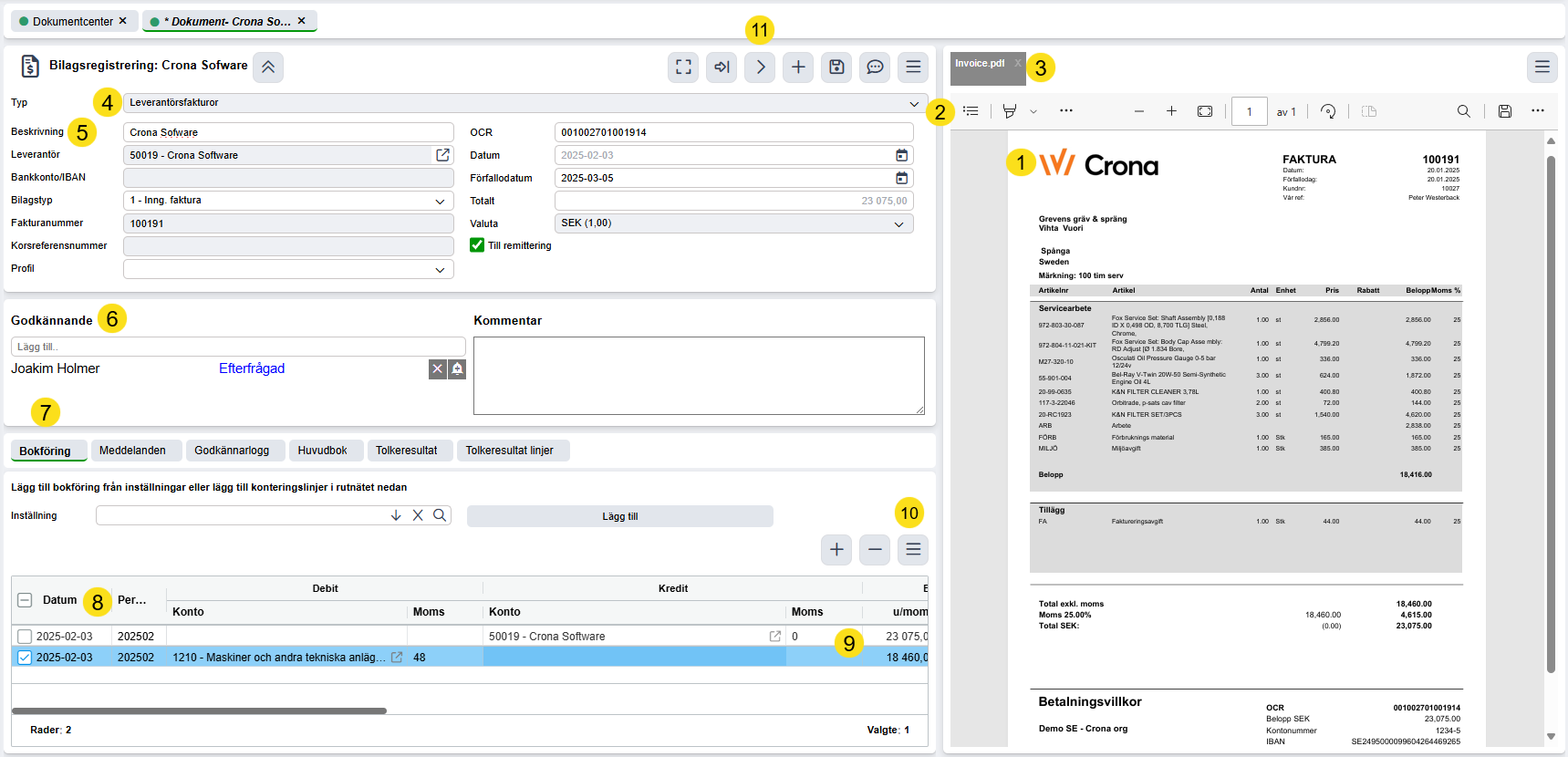Open more PDF options at toolbar end

click(x=1538, y=111)
